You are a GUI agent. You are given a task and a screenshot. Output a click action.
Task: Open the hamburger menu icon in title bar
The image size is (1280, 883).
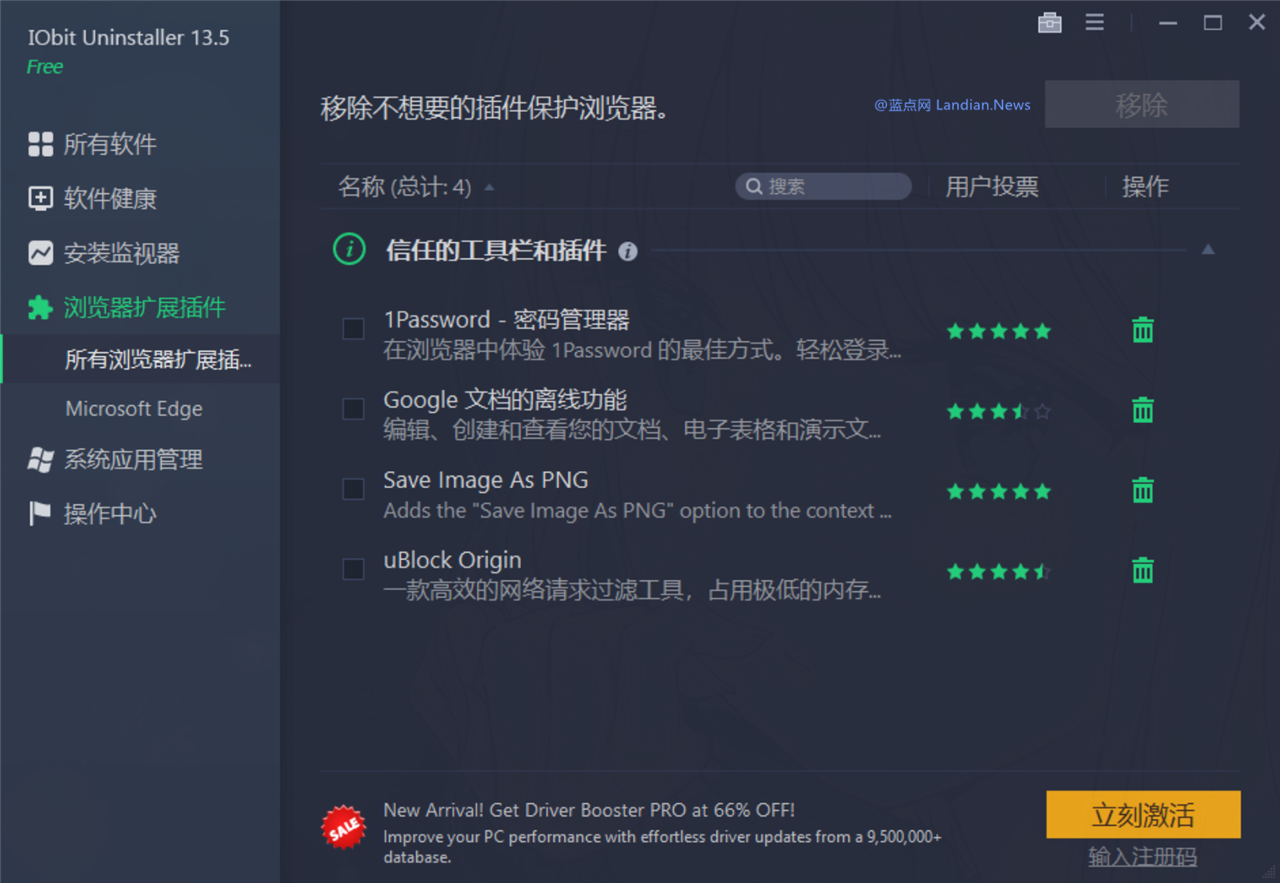pyautogui.click(x=1095, y=22)
